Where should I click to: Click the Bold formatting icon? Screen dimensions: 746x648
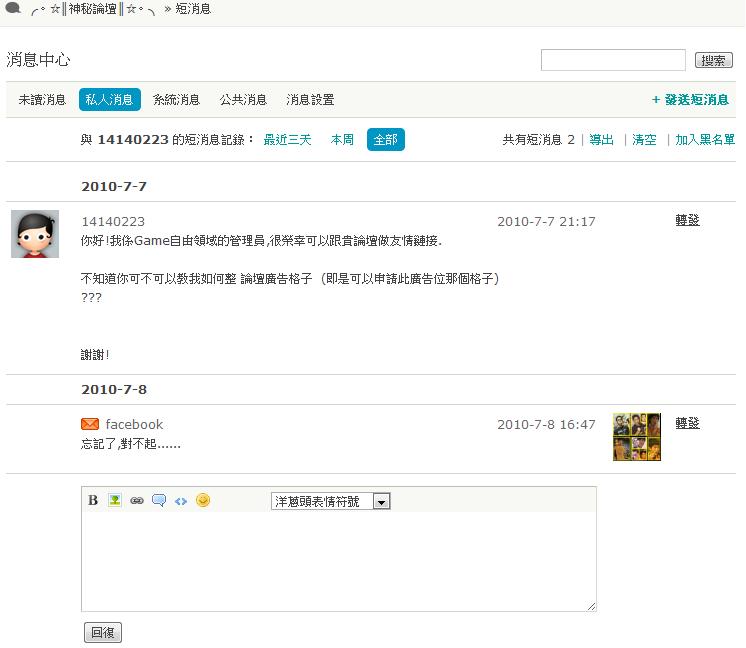(x=93, y=500)
